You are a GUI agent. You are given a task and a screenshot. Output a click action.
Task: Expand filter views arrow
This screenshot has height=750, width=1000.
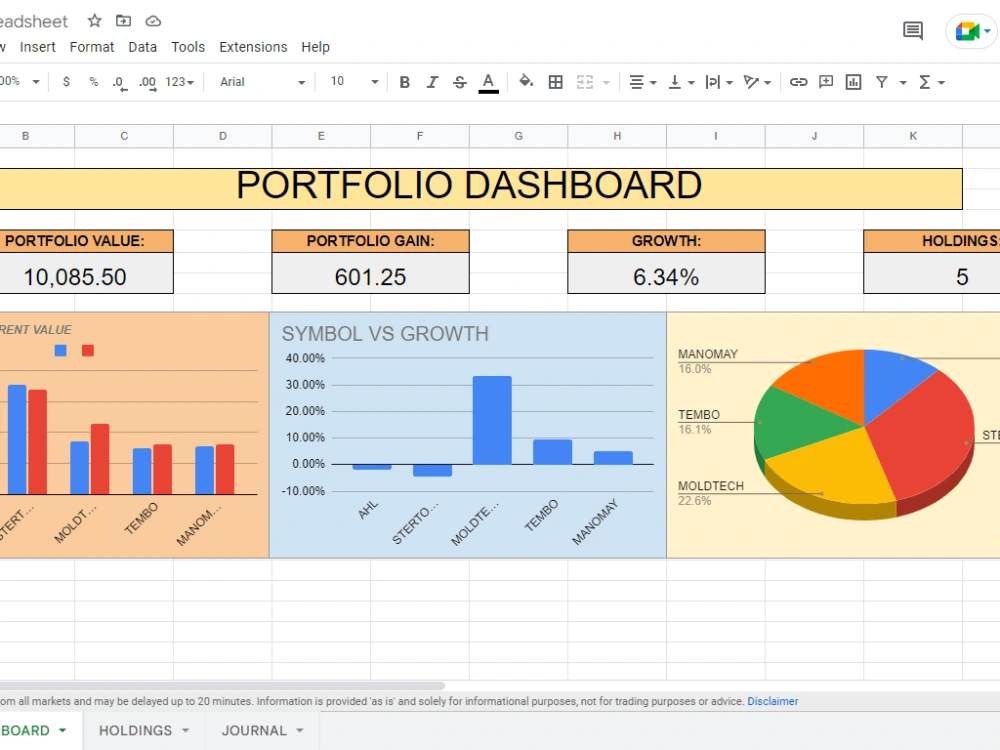(x=903, y=82)
